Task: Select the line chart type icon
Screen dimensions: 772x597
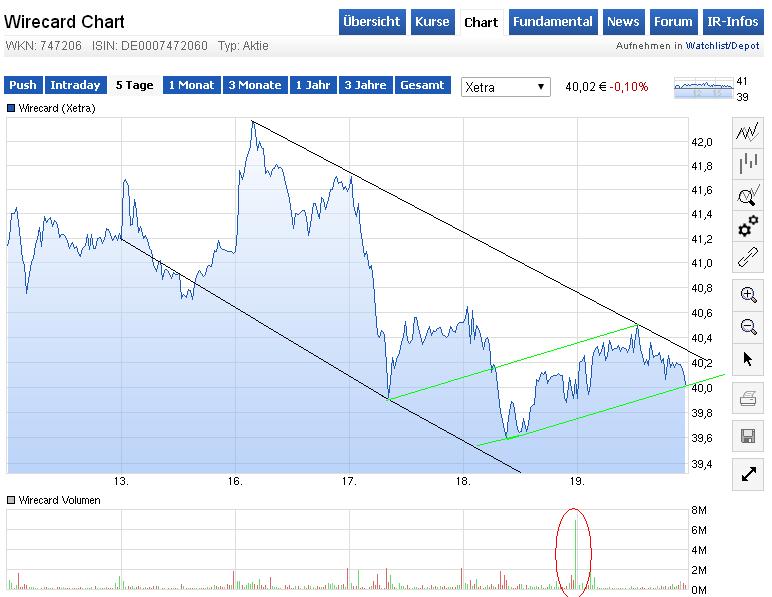Action: coord(747,133)
